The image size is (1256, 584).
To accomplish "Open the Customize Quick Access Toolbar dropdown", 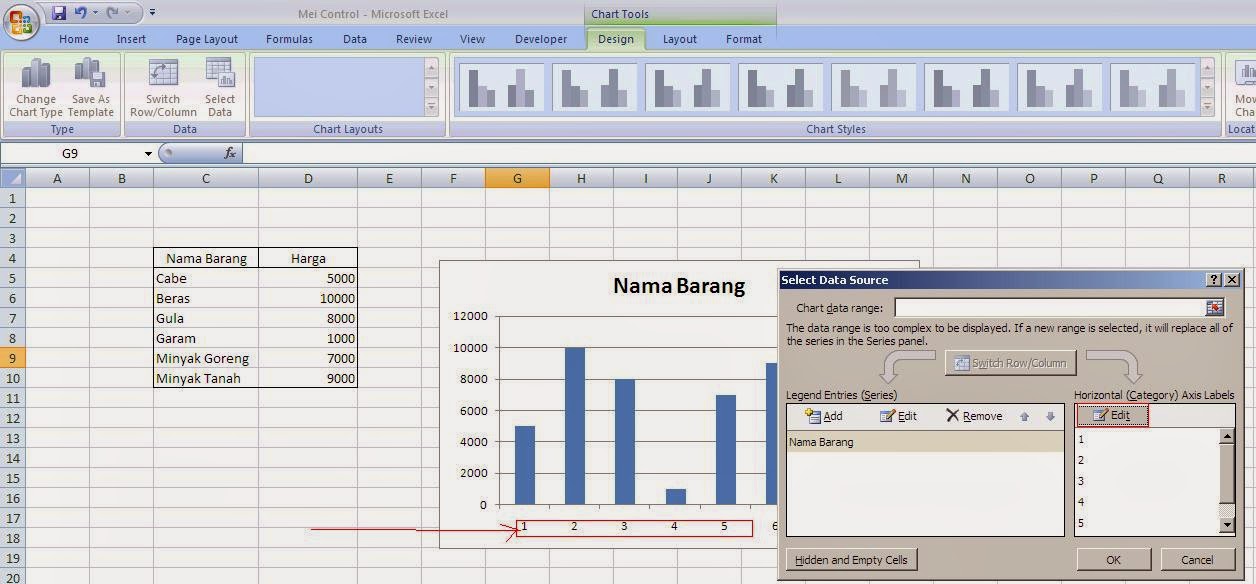I will tap(151, 11).
